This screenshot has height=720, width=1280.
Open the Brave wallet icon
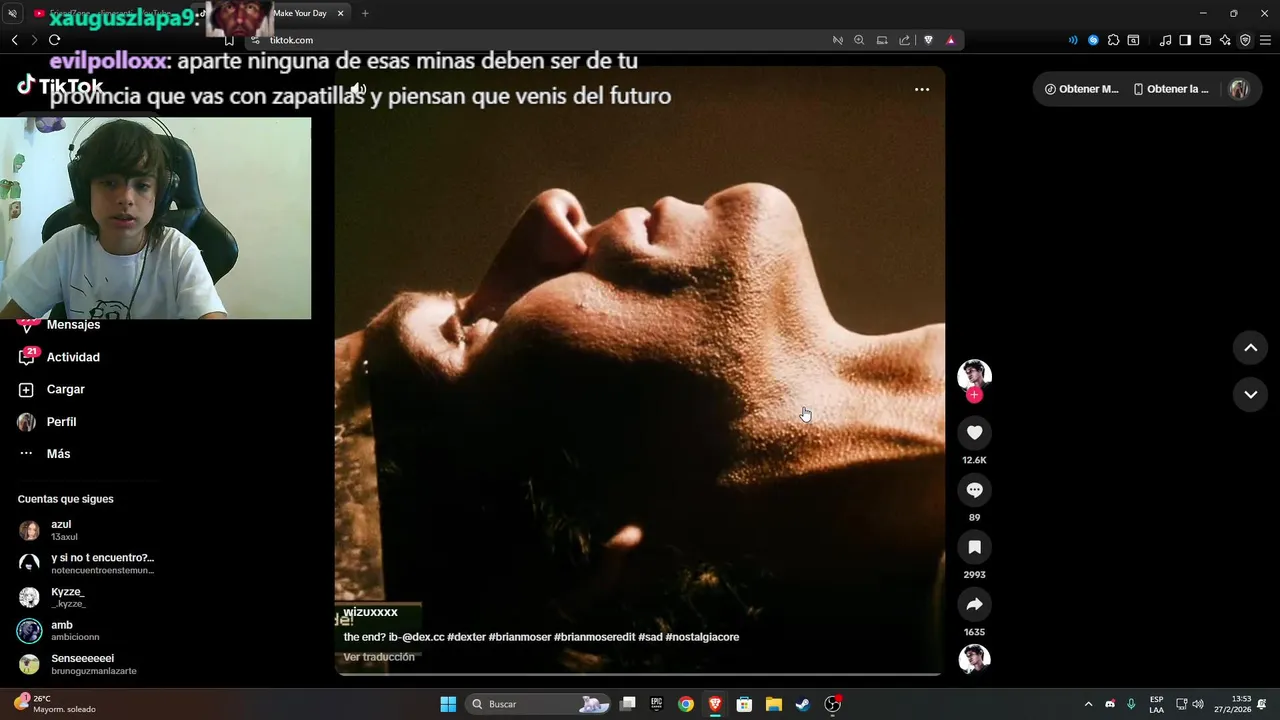click(x=1205, y=40)
